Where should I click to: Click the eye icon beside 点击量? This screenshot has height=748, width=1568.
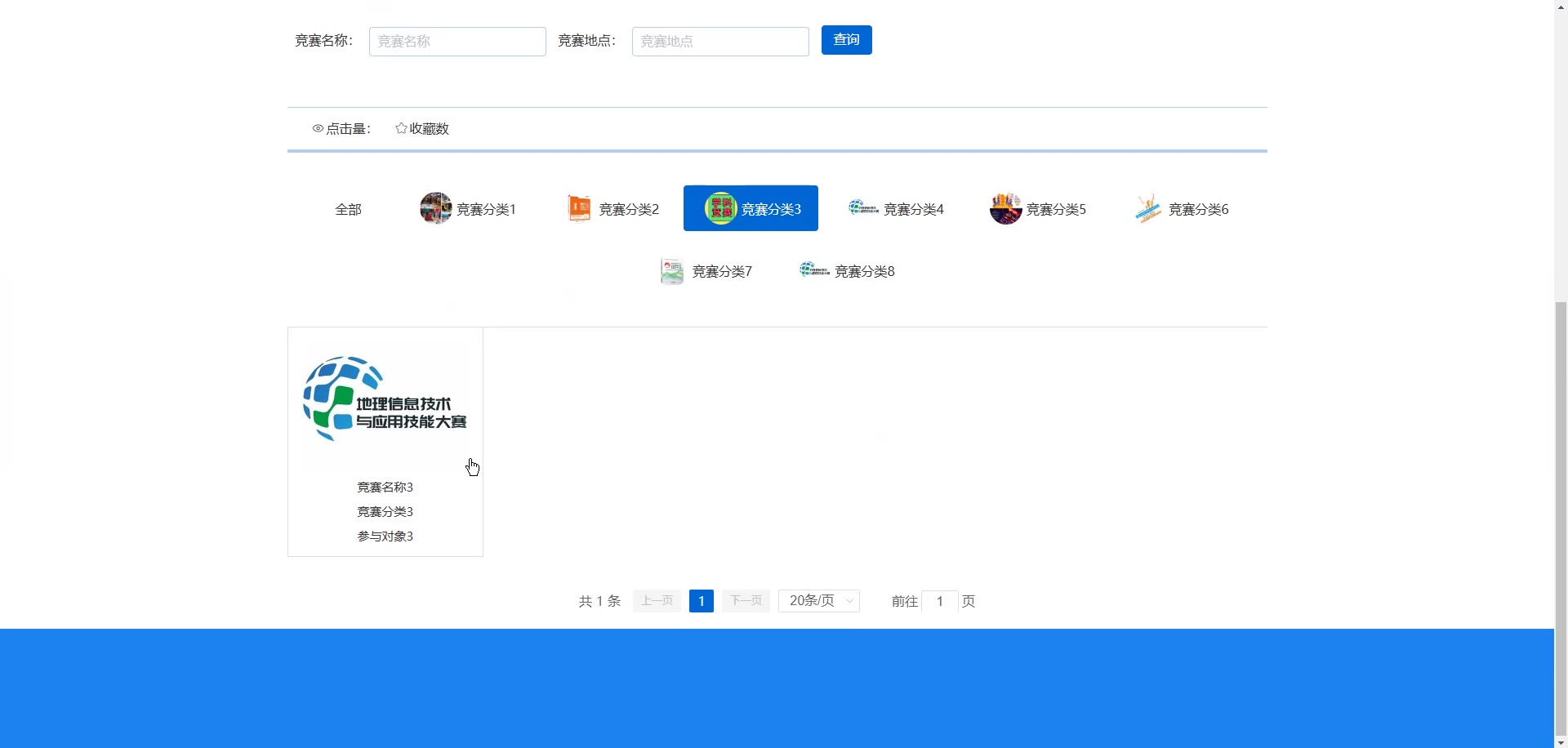(318, 128)
